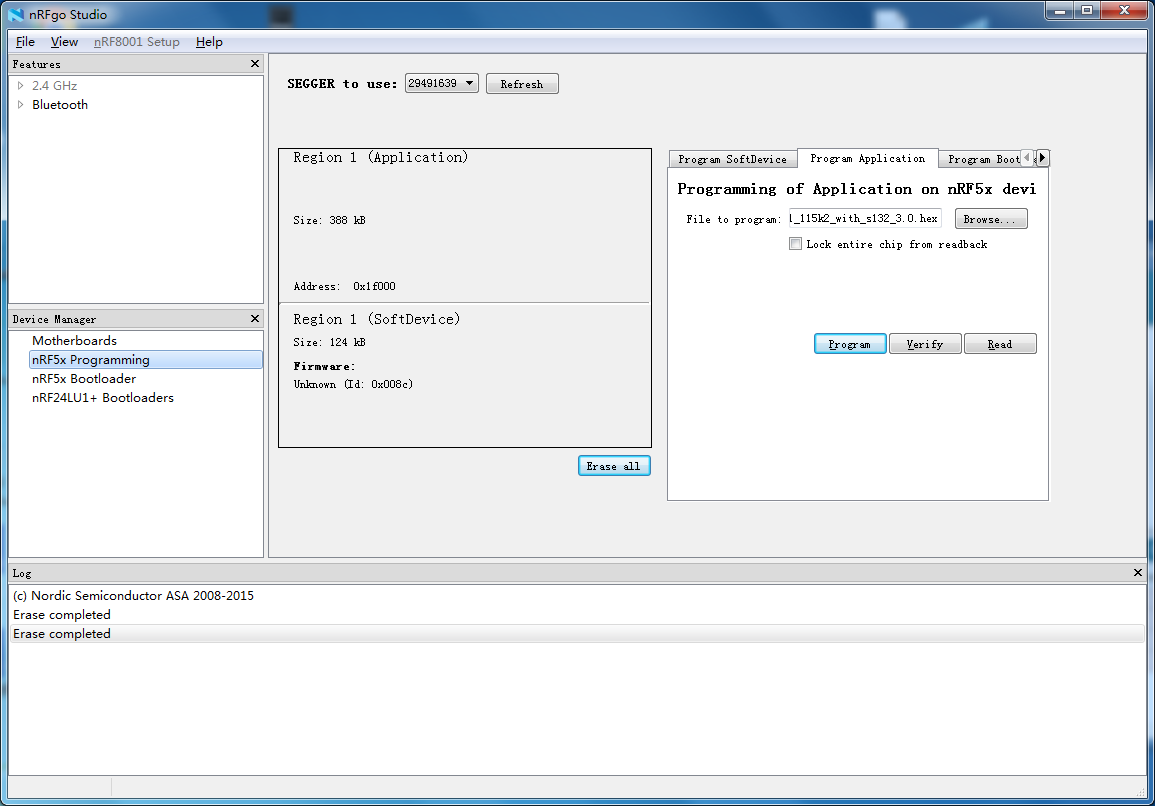Click the Nordic Semiconductor copyright log line

[x=133, y=595]
